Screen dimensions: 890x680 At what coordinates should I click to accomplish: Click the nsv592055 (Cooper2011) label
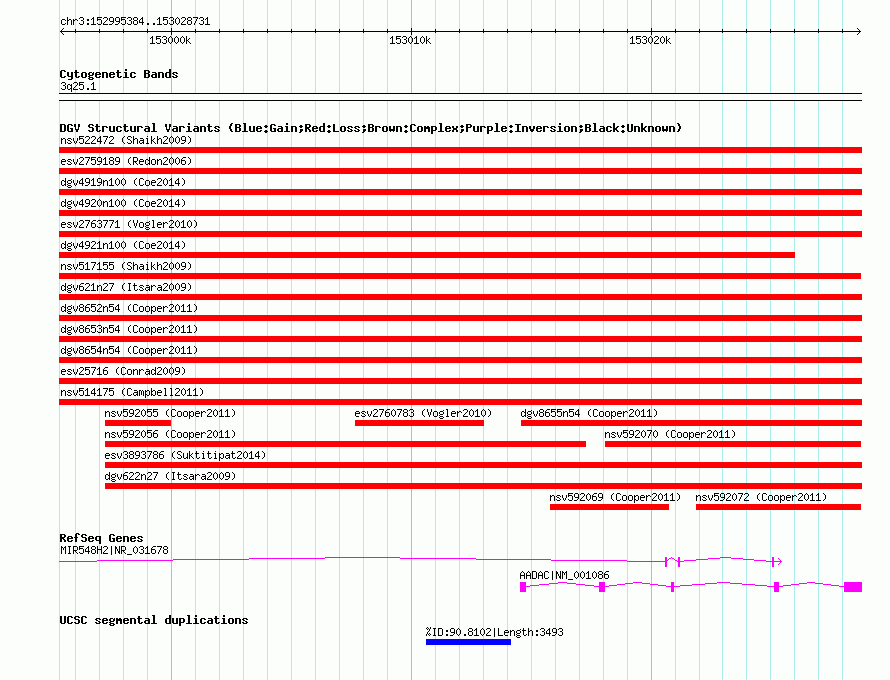[x=170, y=413]
